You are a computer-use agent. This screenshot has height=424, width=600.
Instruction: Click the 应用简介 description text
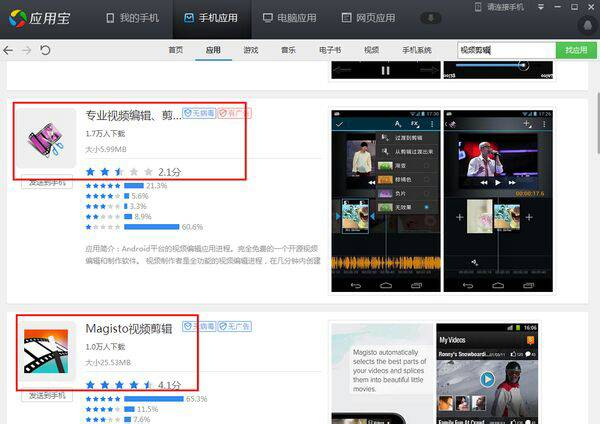[x=203, y=254]
